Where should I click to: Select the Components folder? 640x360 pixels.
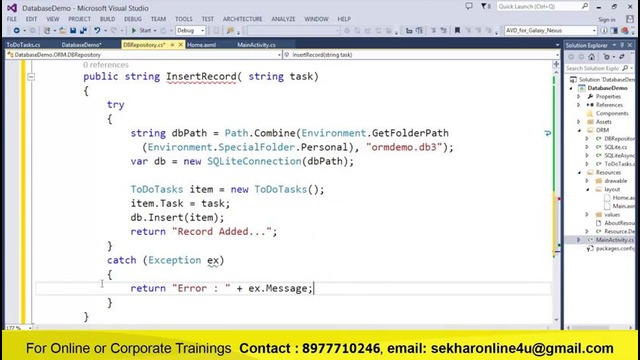tap(612, 113)
